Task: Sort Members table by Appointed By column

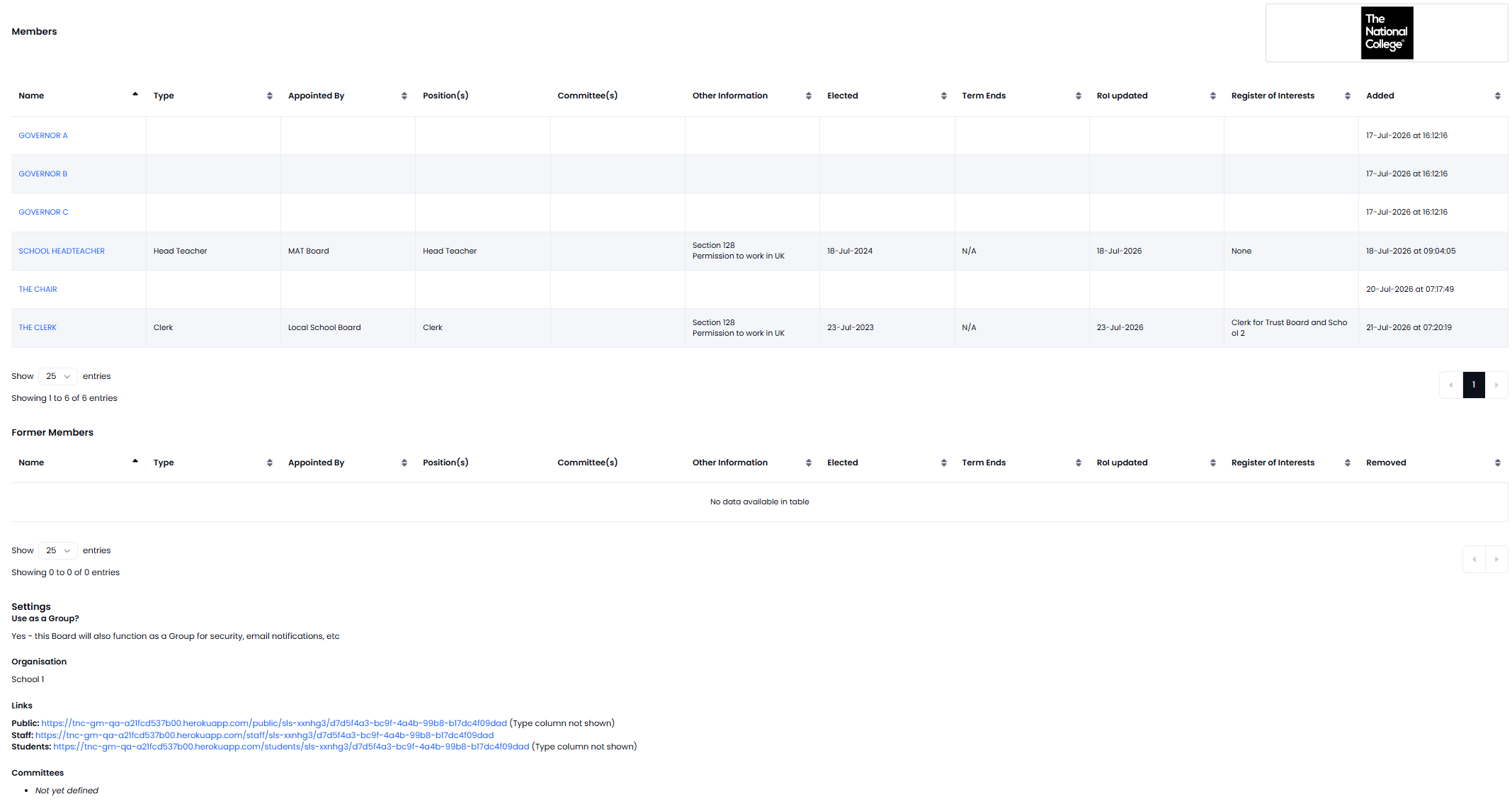Action: pos(347,96)
